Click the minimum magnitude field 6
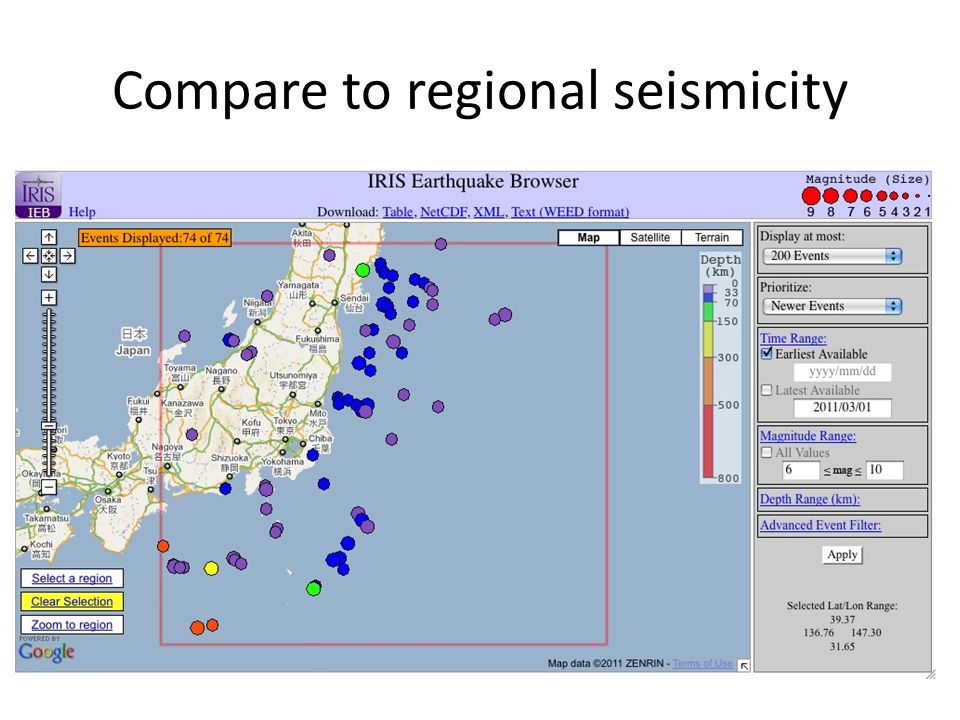960x720 pixels. tap(801, 470)
